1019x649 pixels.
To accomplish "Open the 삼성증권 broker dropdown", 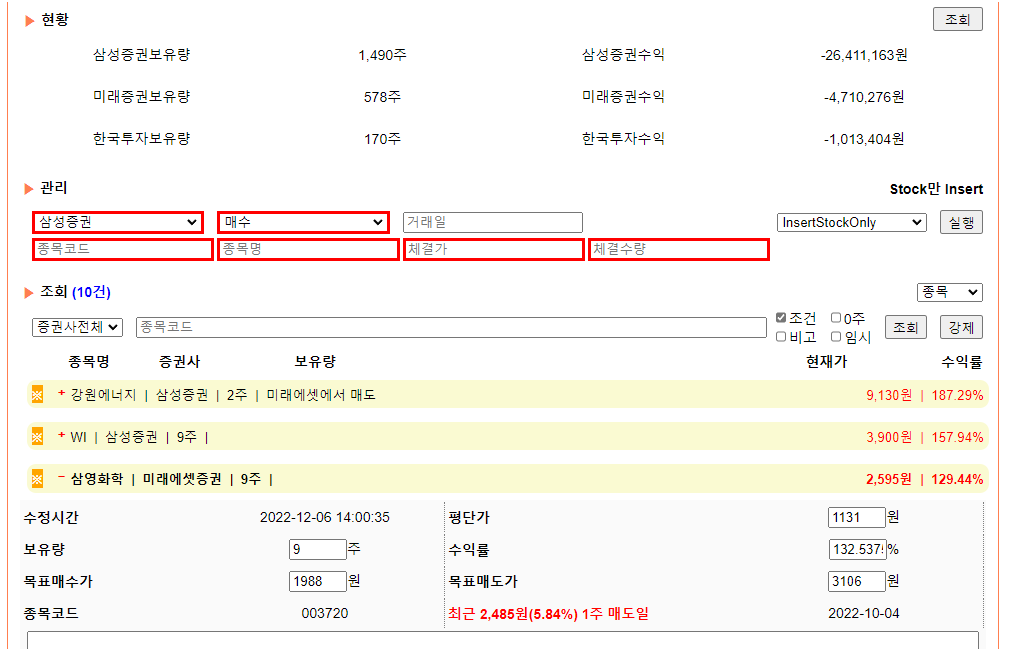I will [117, 222].
